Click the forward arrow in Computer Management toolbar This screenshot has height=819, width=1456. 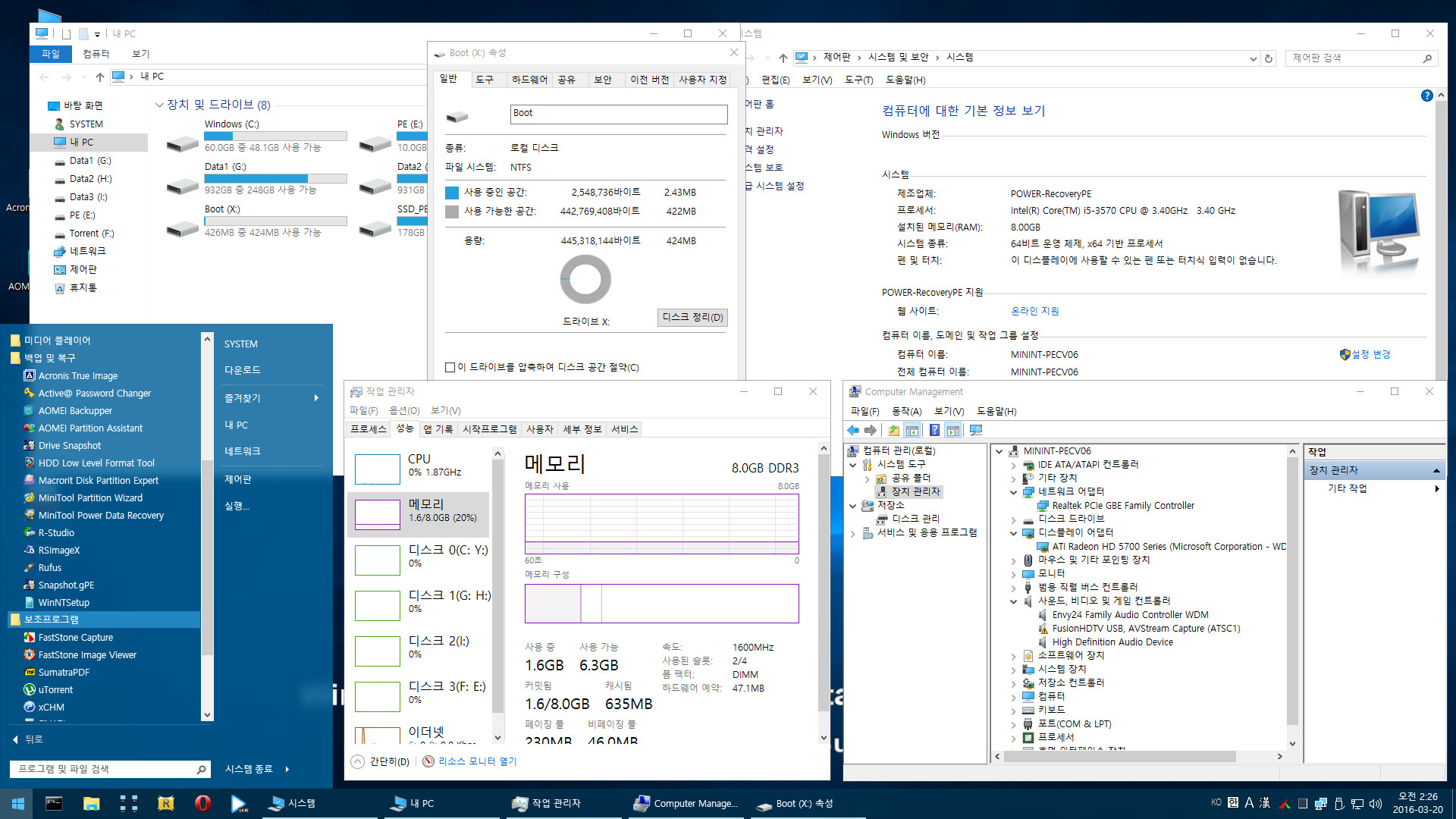click(871, 431)
